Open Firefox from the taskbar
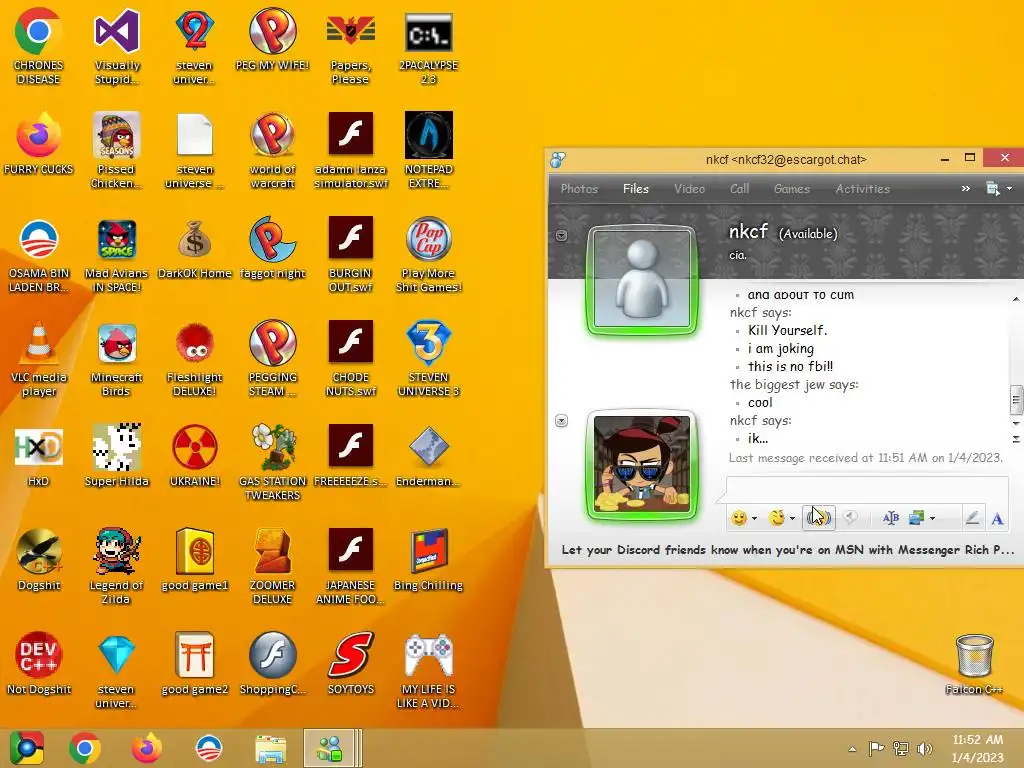This screenshot has width=1024, height=768. pos(147,748)
